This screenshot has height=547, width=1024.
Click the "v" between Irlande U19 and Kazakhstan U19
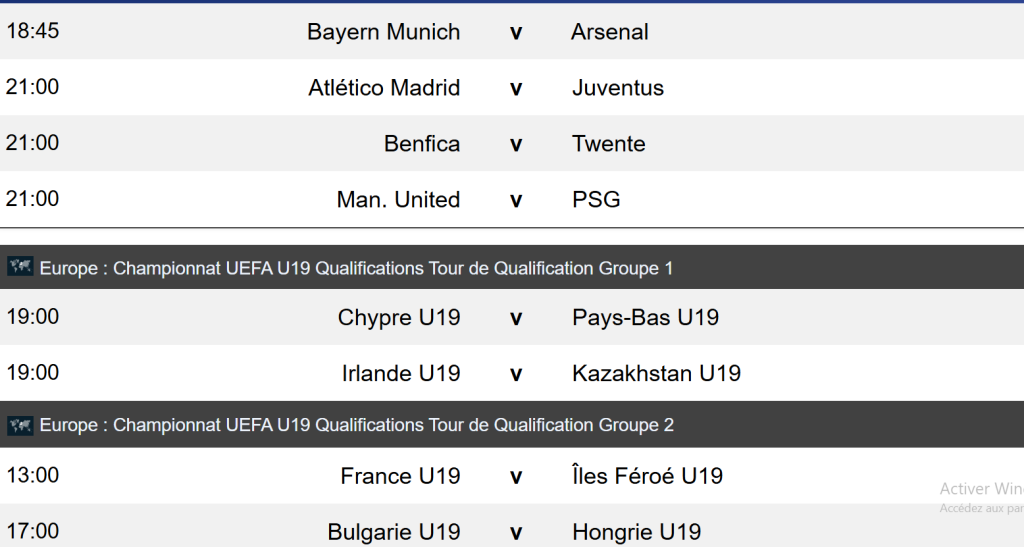(516, 374)
